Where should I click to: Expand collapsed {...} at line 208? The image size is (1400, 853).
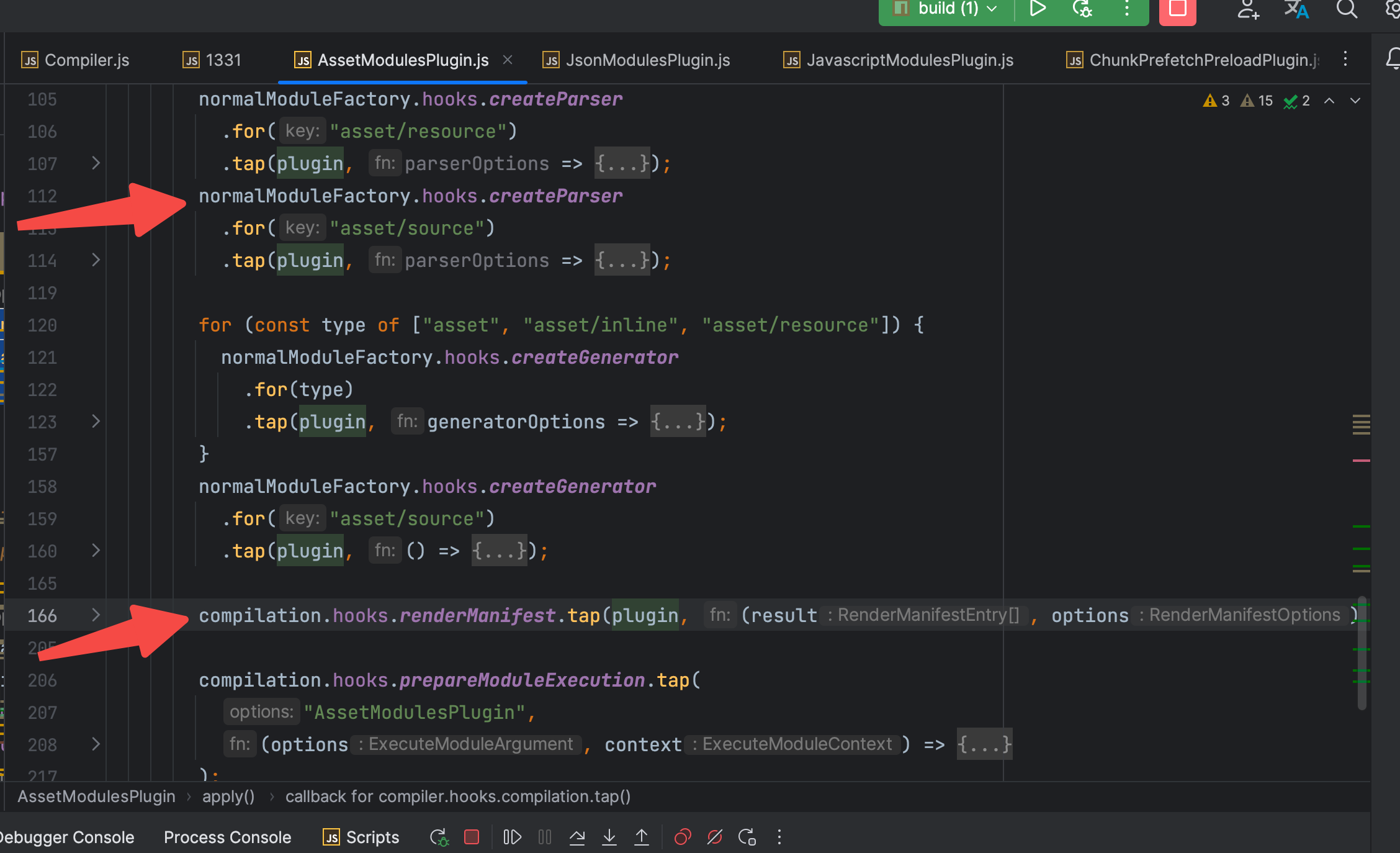click(x=984, y=744)
